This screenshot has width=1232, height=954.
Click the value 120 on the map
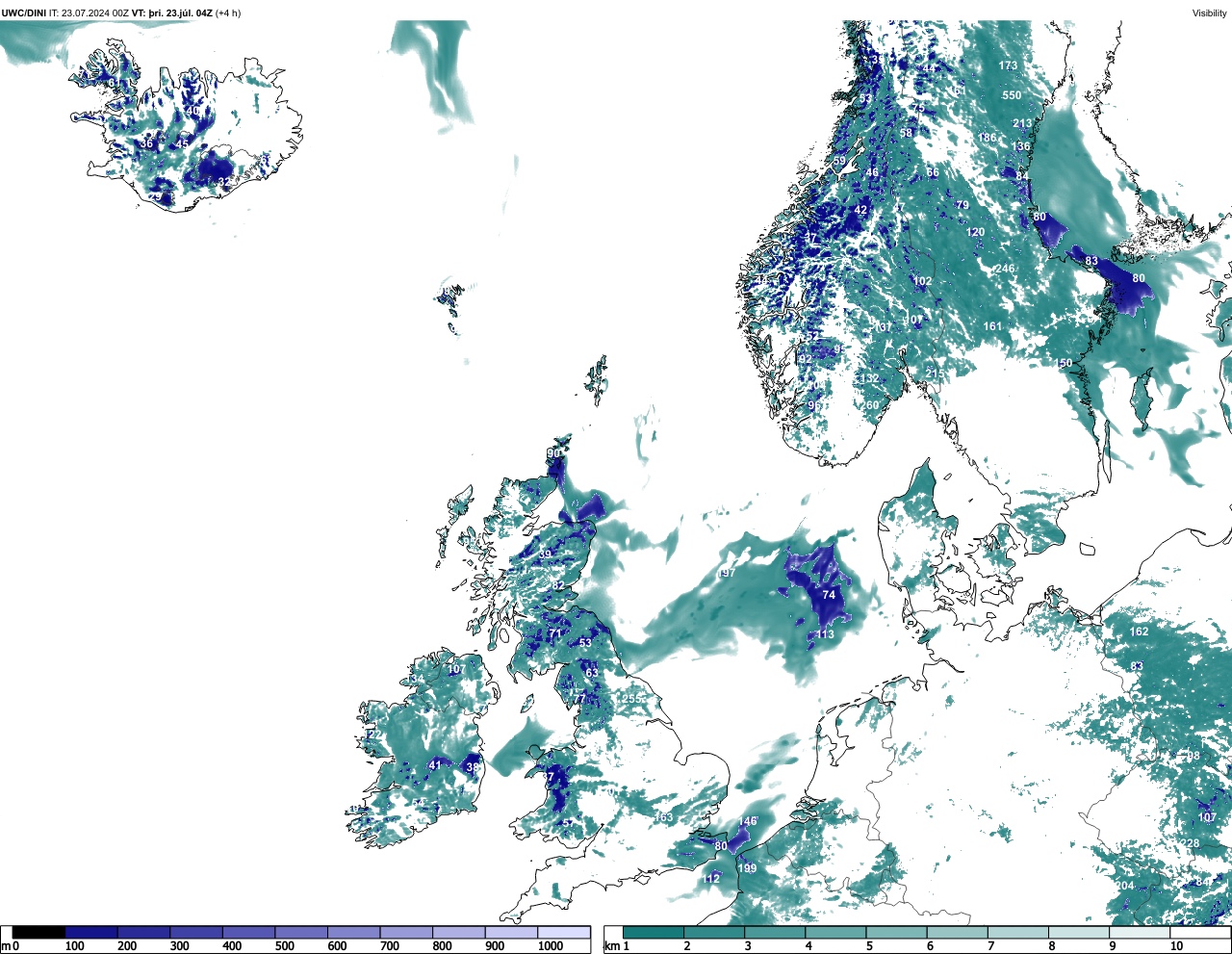tap(976, 232)
